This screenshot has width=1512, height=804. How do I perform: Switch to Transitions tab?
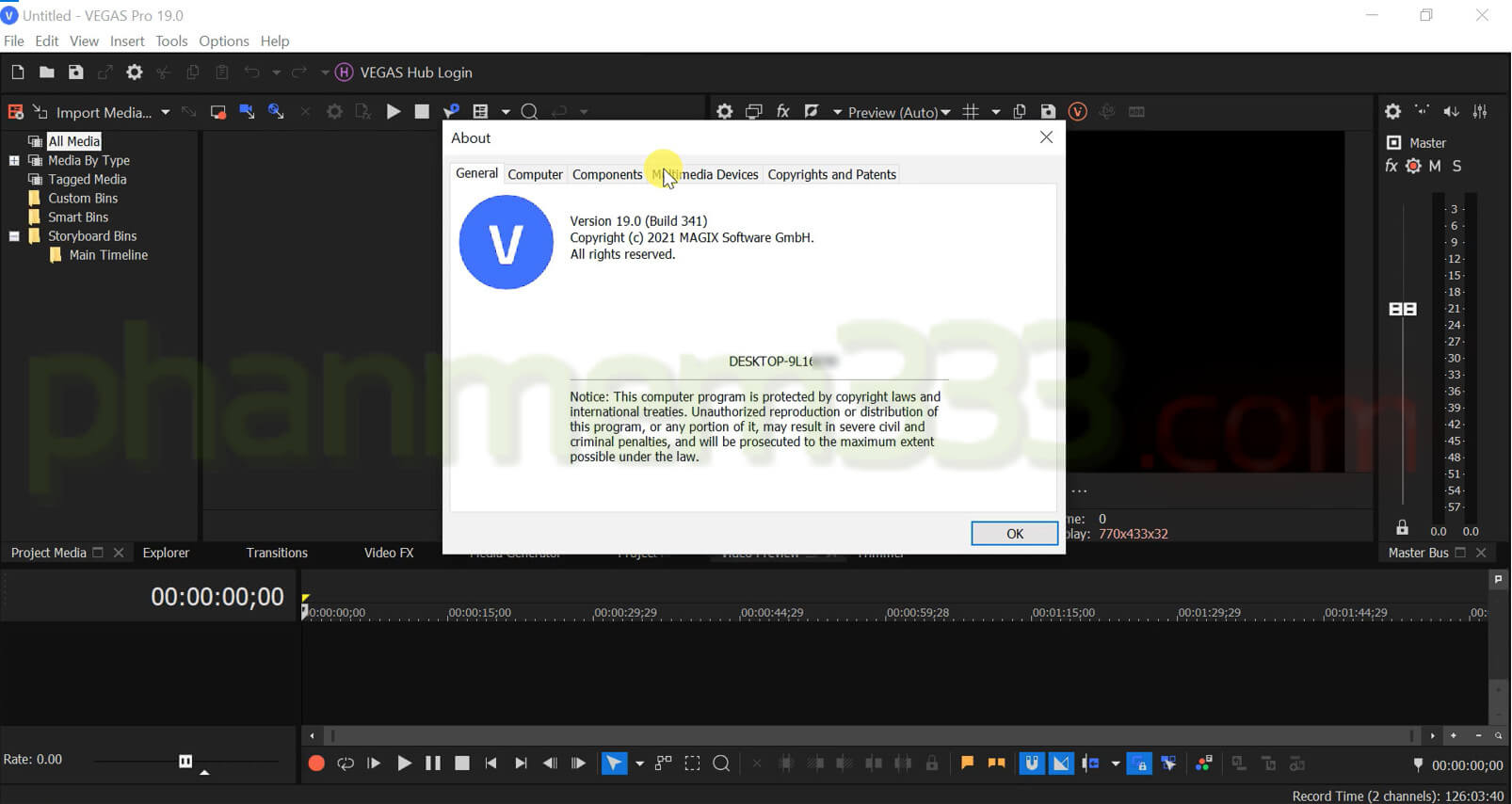click(x=277, y=553)
